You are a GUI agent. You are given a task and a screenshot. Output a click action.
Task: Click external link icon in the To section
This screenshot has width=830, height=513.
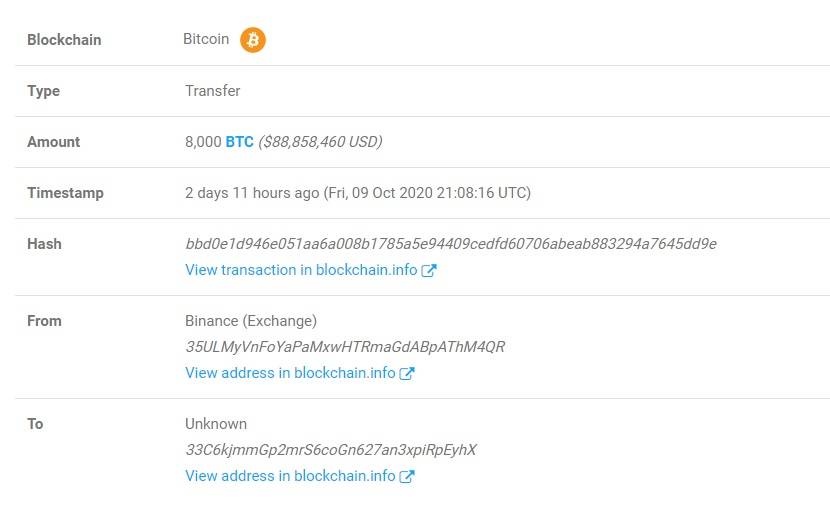point(407,476)
